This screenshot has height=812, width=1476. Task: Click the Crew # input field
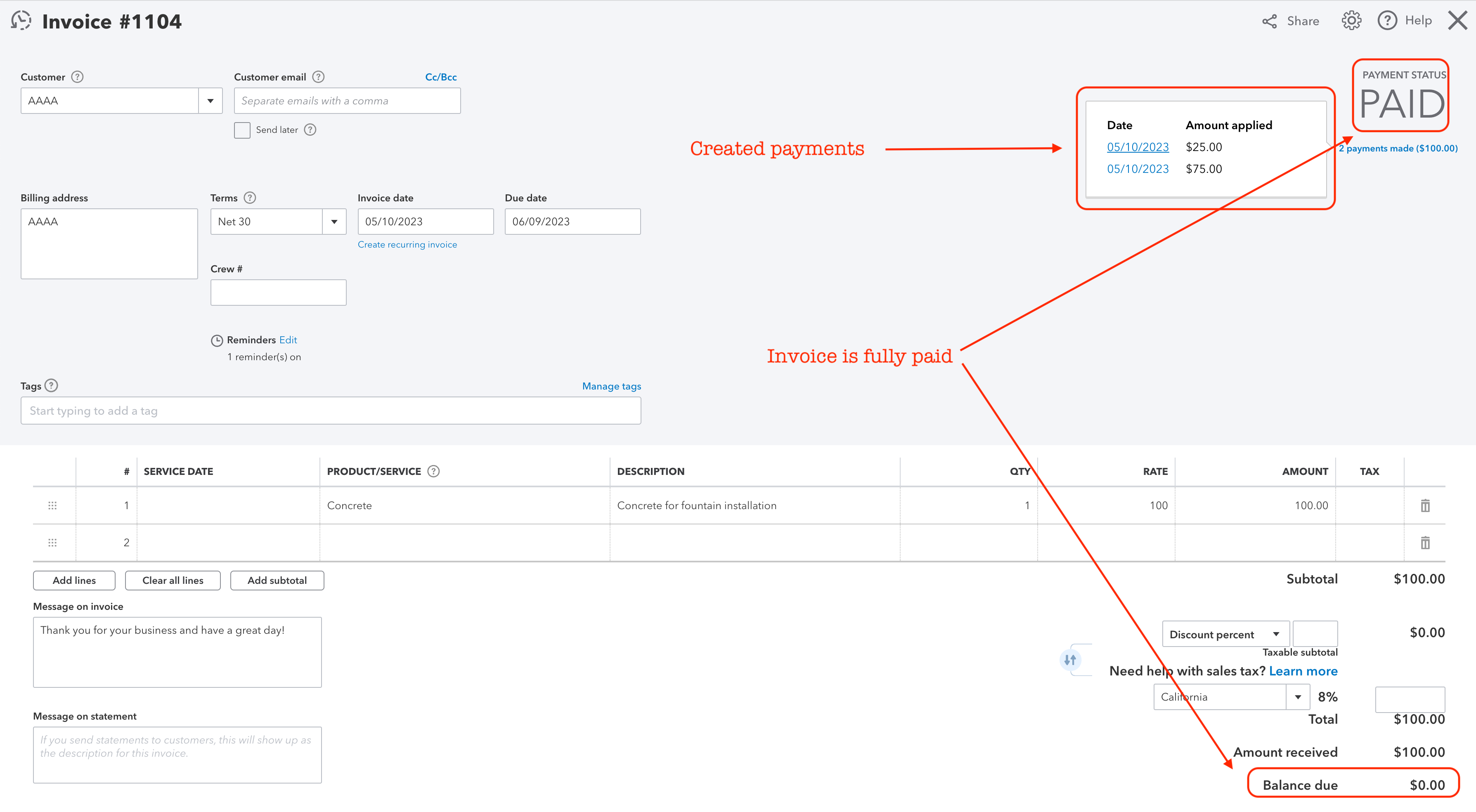(x=278, y=293)
